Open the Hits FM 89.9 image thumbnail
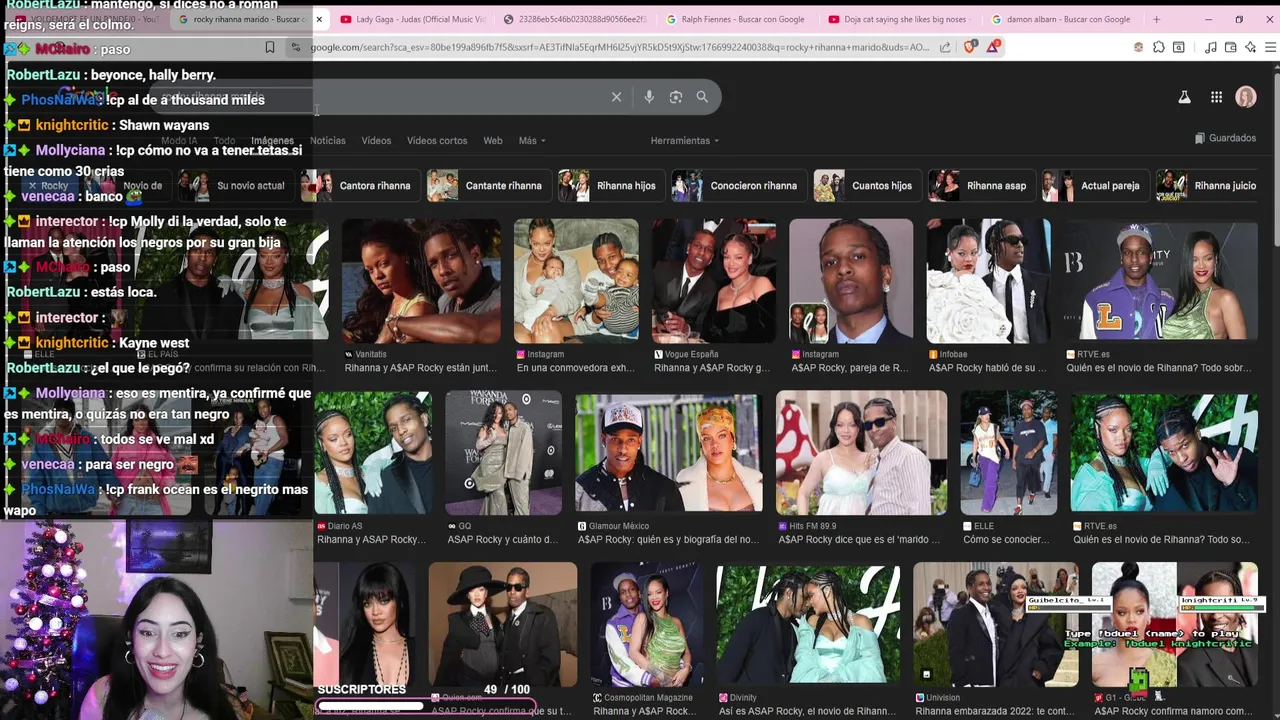Viewport: 1280px width, 720px height. point(861,453)
